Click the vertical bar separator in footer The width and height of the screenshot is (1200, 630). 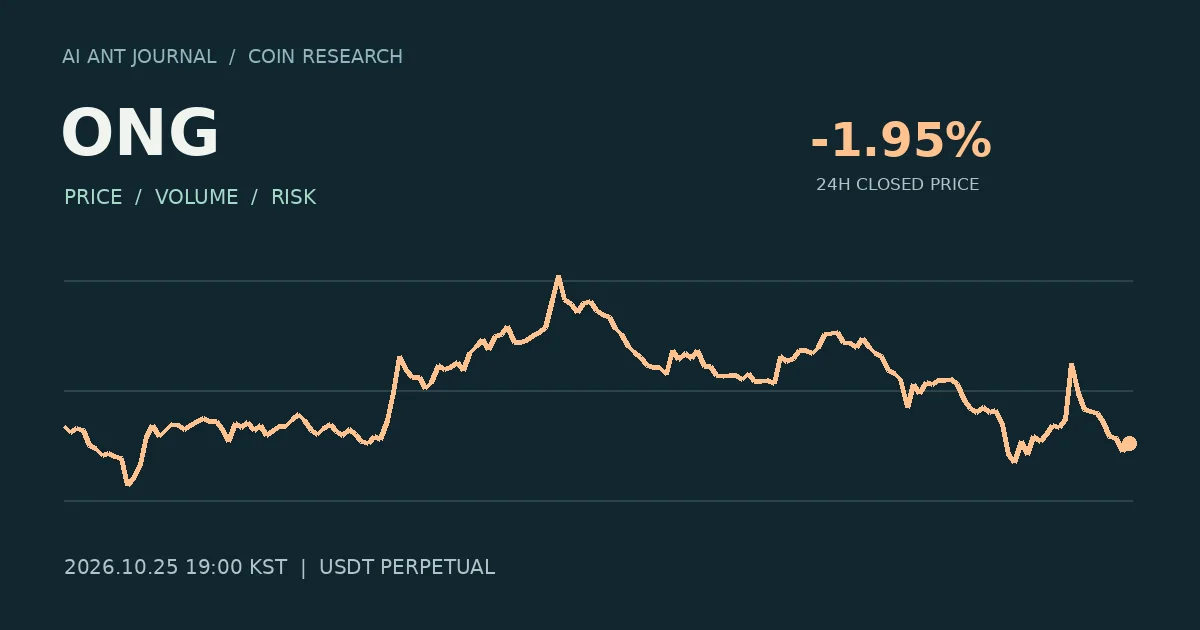point(303,568)
